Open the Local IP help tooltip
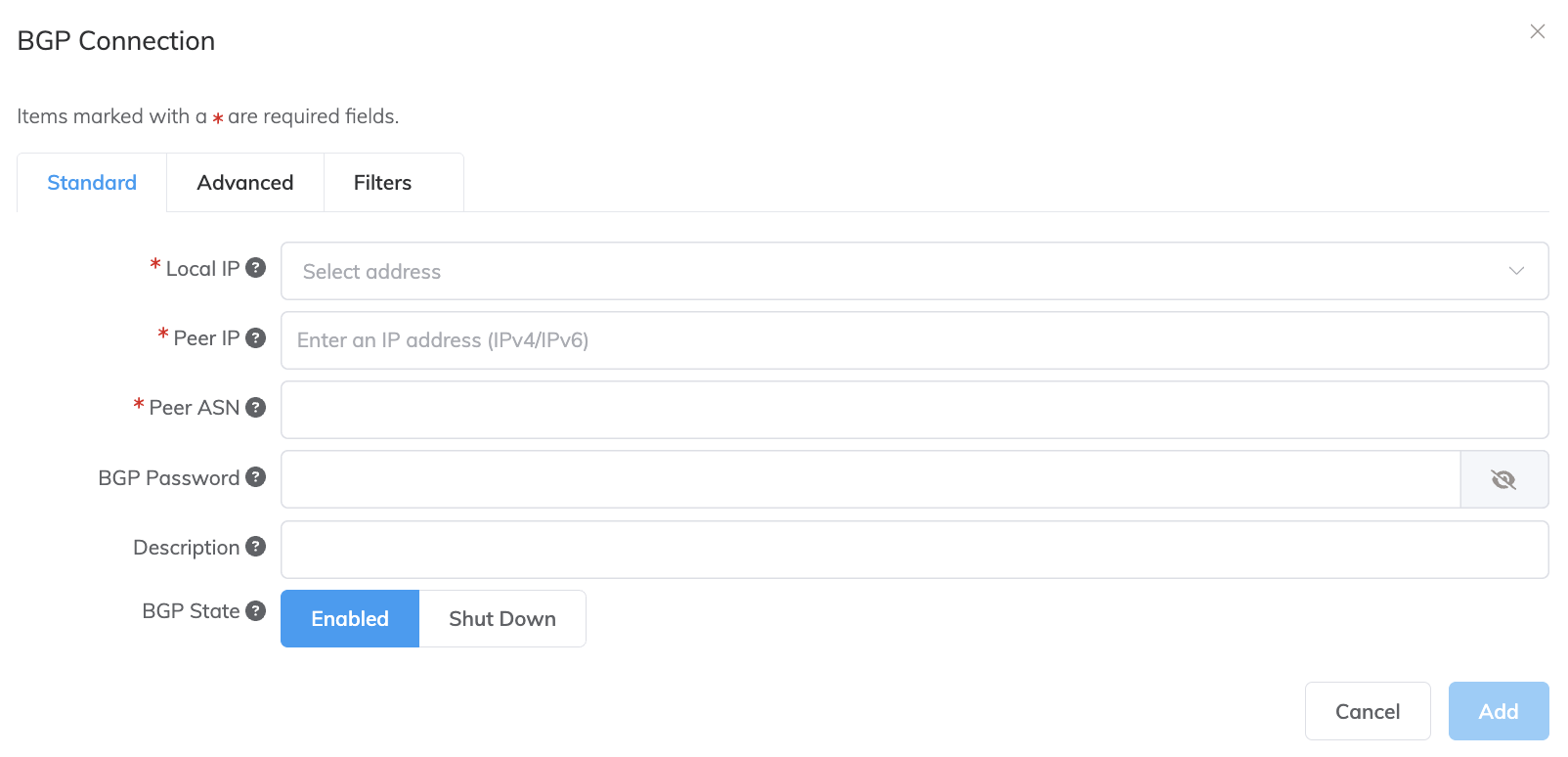 255,267
